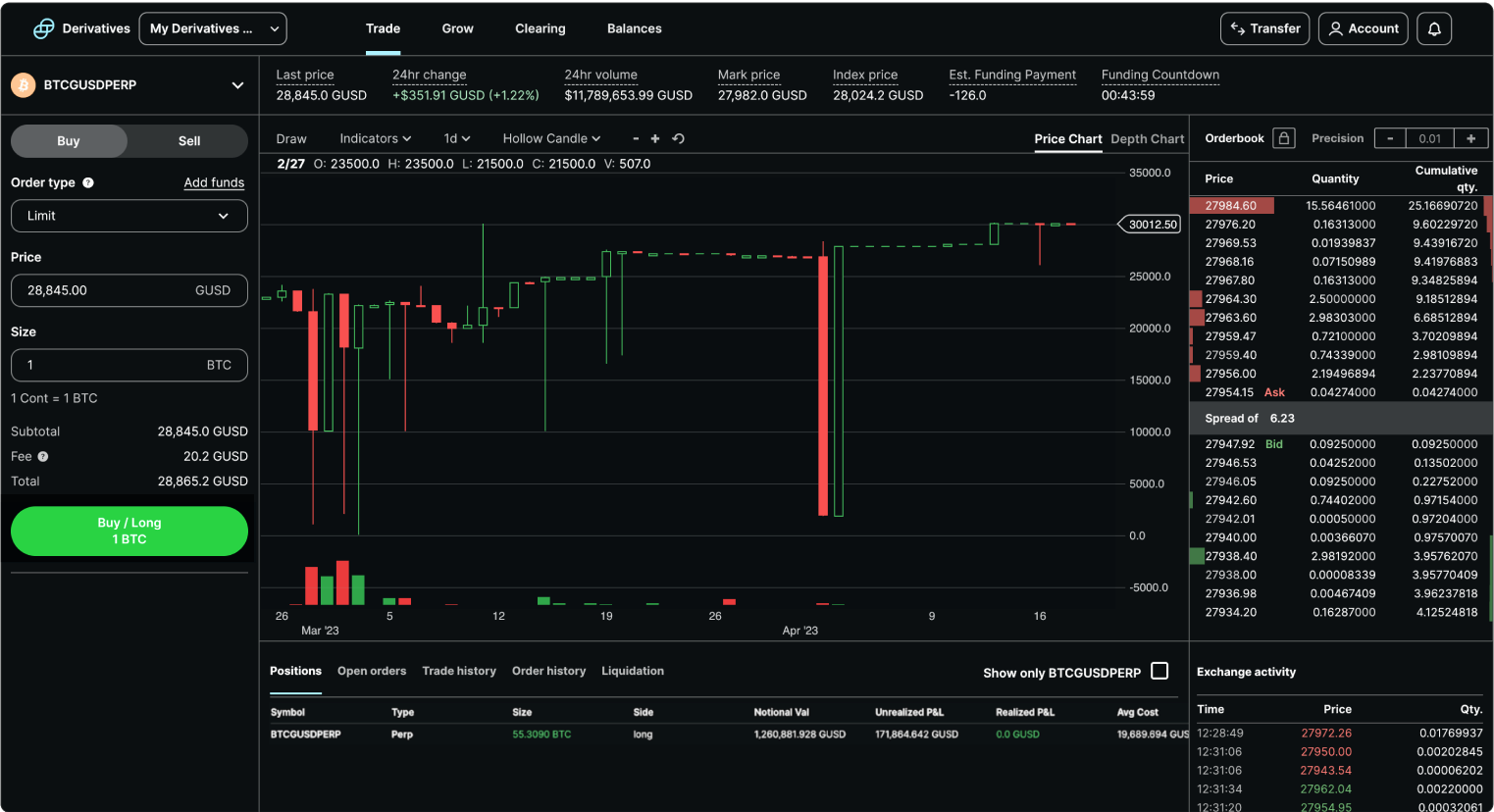Zoom out chart with minus icon
The width and height of the screenshot is (1494, 812).
(636, 139)
